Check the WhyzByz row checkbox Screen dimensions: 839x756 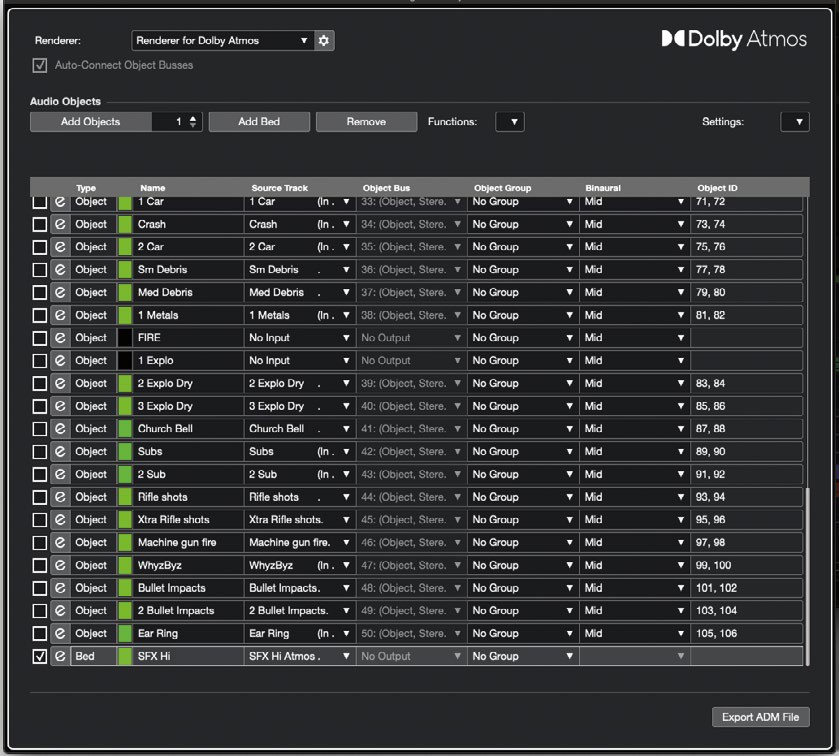coord(40,566)
